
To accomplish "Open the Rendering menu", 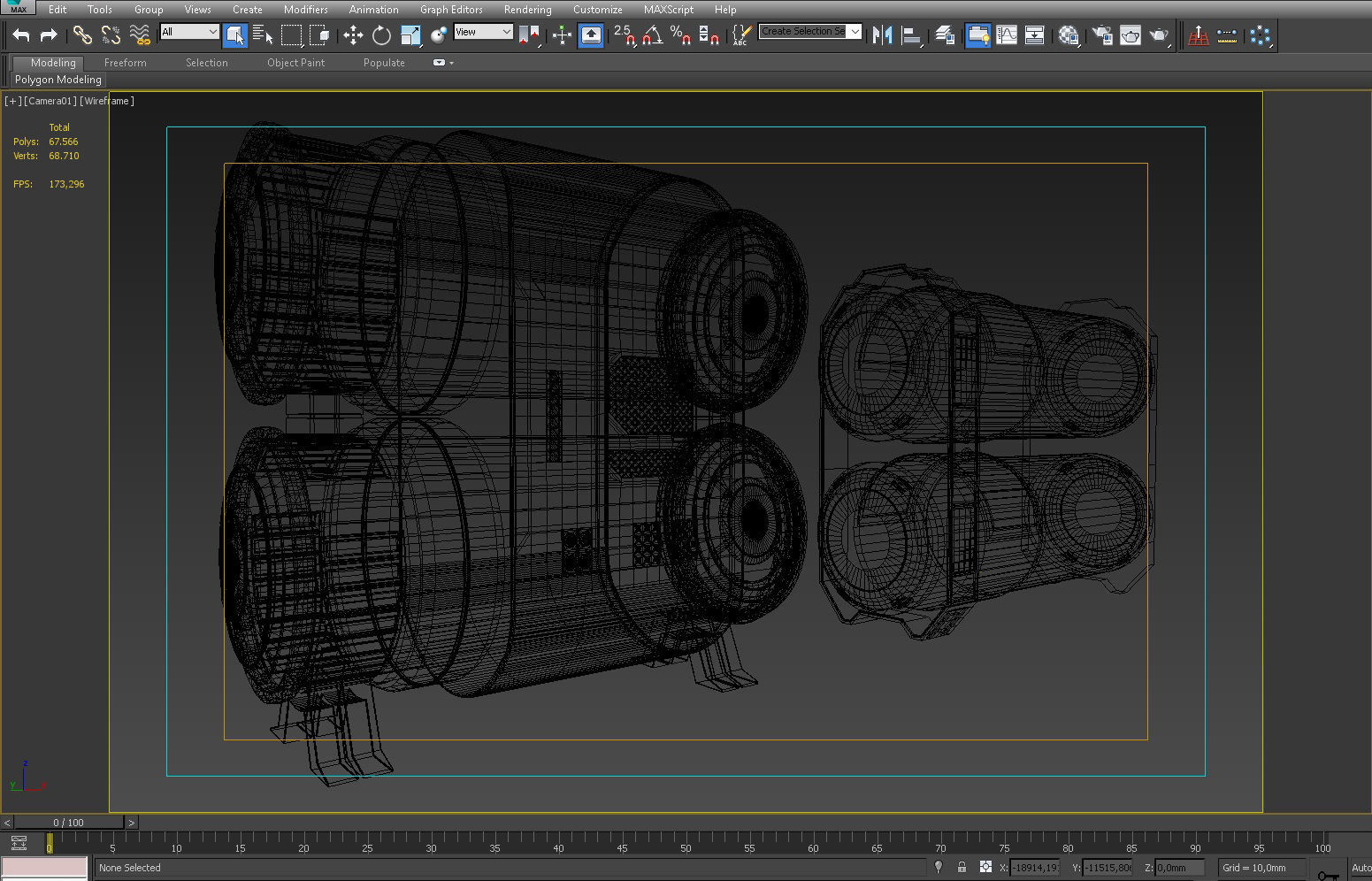I will [x=527, y=10].
